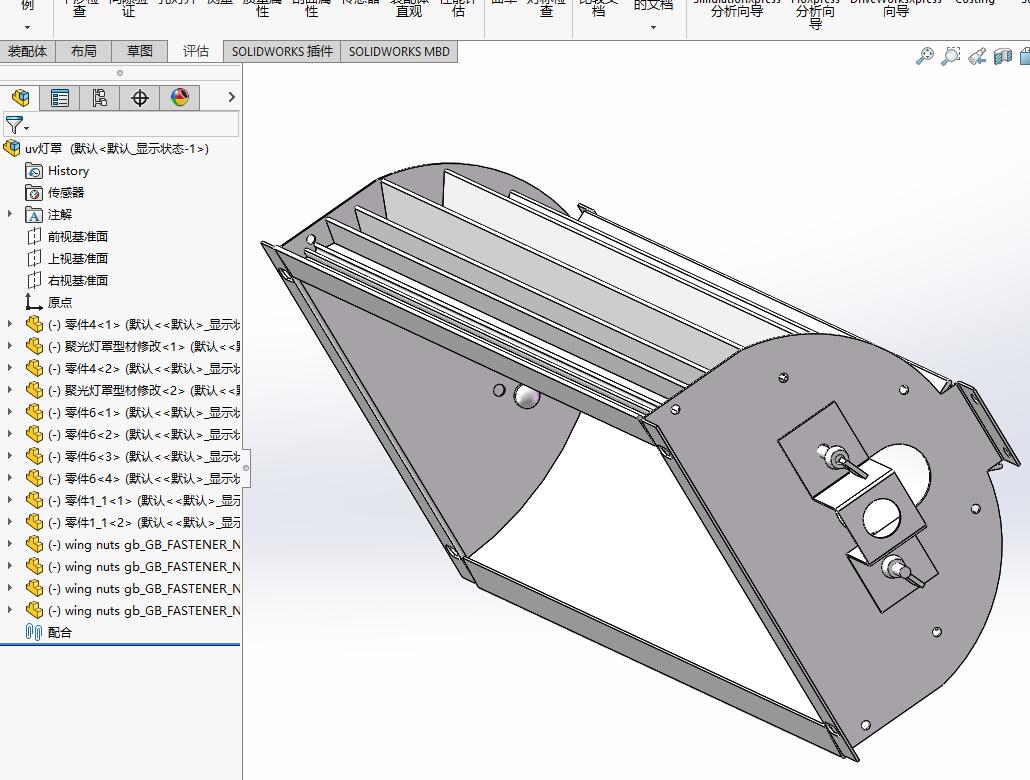Select the 前视基准面 plane
The height and width of the screenshot is (780, 1030).
(67, 237)
